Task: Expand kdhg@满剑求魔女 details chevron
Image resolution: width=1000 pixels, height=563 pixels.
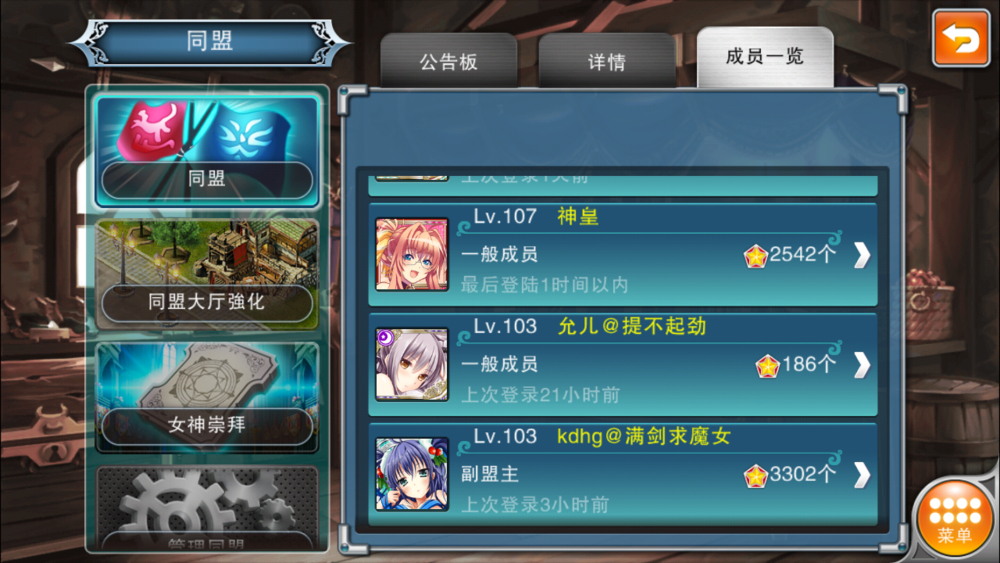Action: click(x=862, y=475)
